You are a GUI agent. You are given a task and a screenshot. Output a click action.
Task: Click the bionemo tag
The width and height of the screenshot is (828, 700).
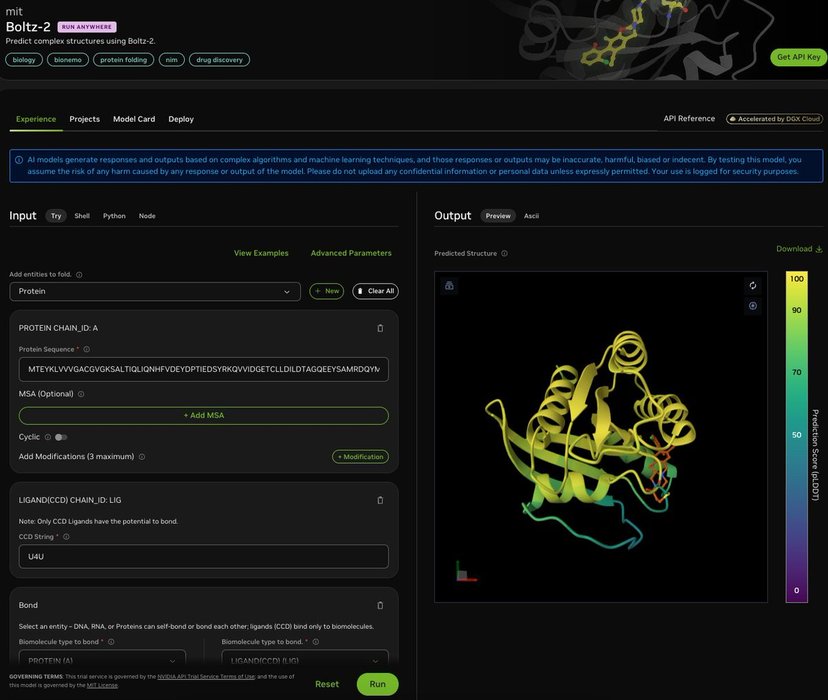[68, 60]
